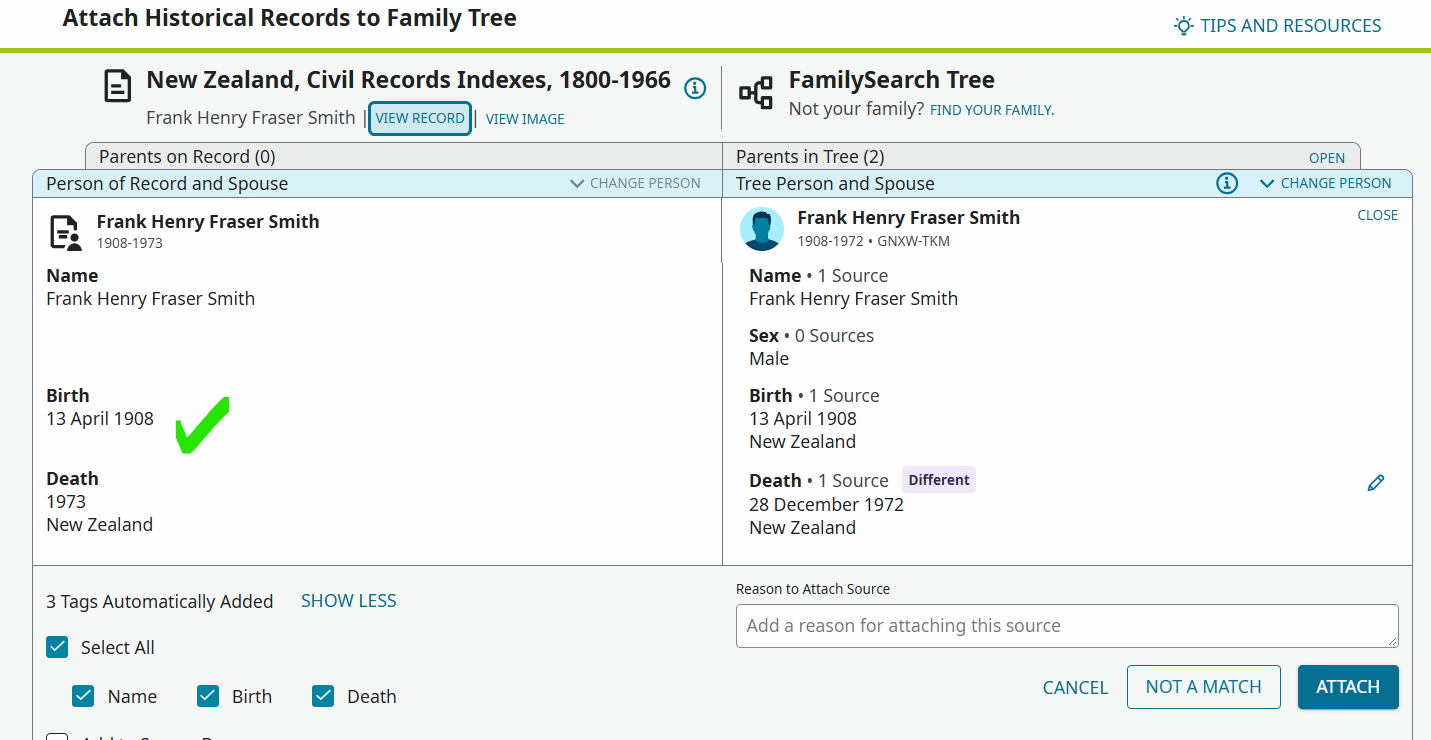
Task: Open info icon next to Civil Records Indexes title
Action: coord(695,88)
